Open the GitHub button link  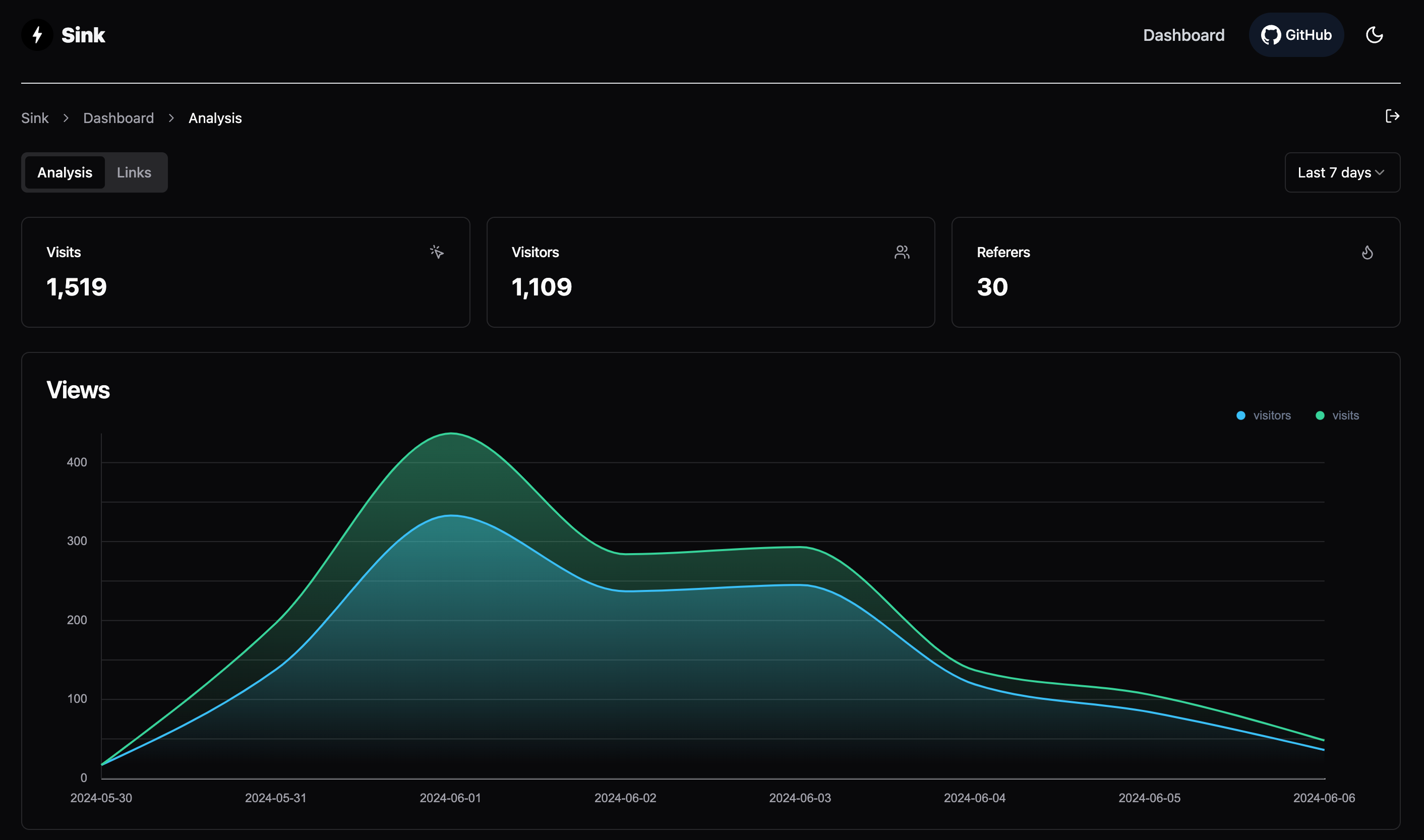(x=1296, y=35)
